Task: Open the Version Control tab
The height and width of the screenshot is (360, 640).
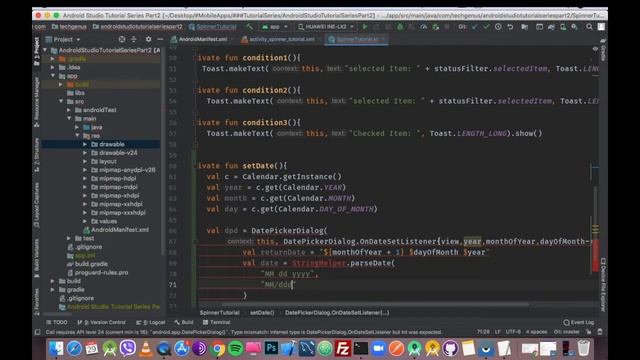Action: tap(101, 322)
